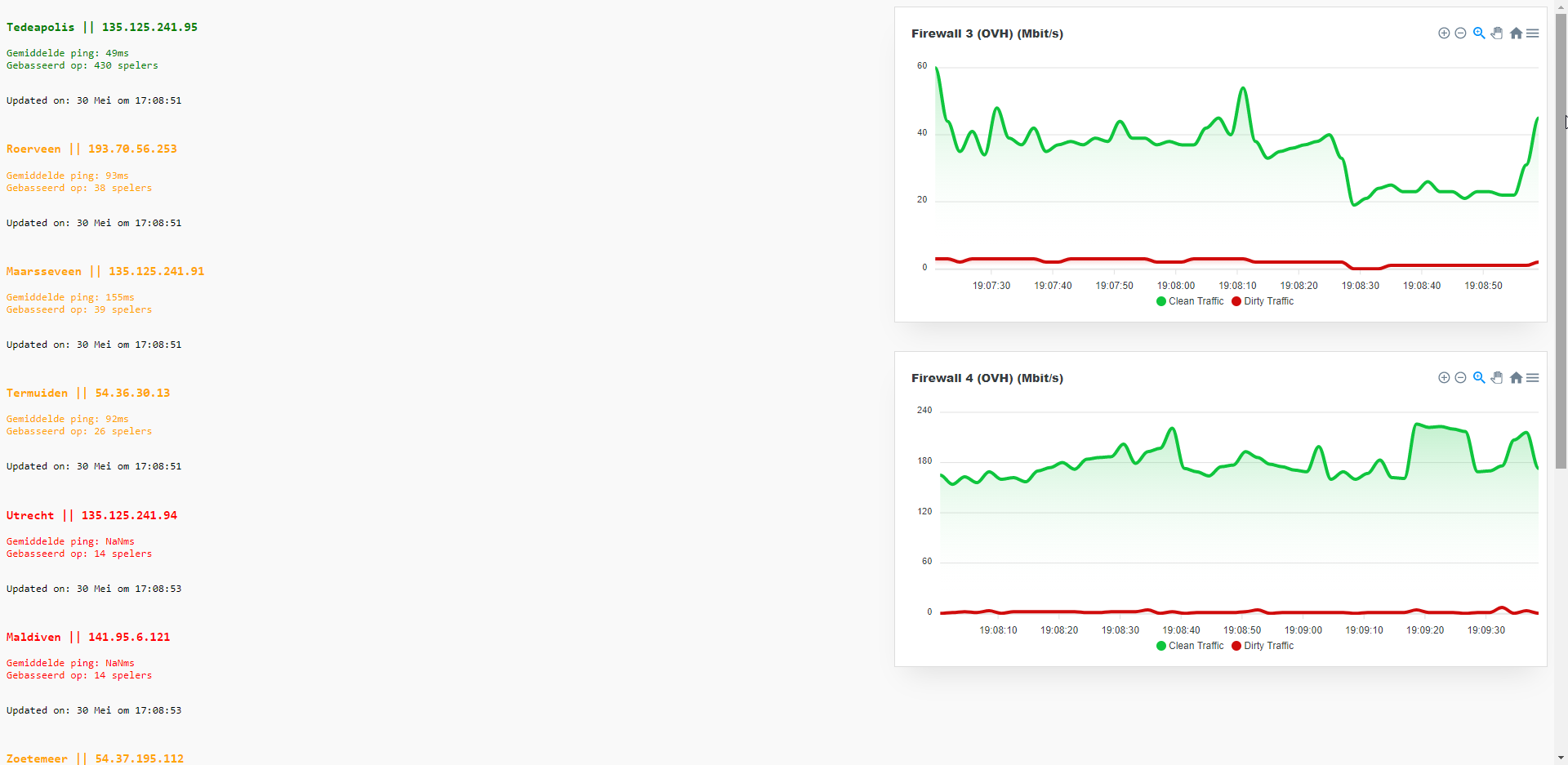
Task: Zoom out on Firewall 3 chart
Action: (x=1460, y=33)
